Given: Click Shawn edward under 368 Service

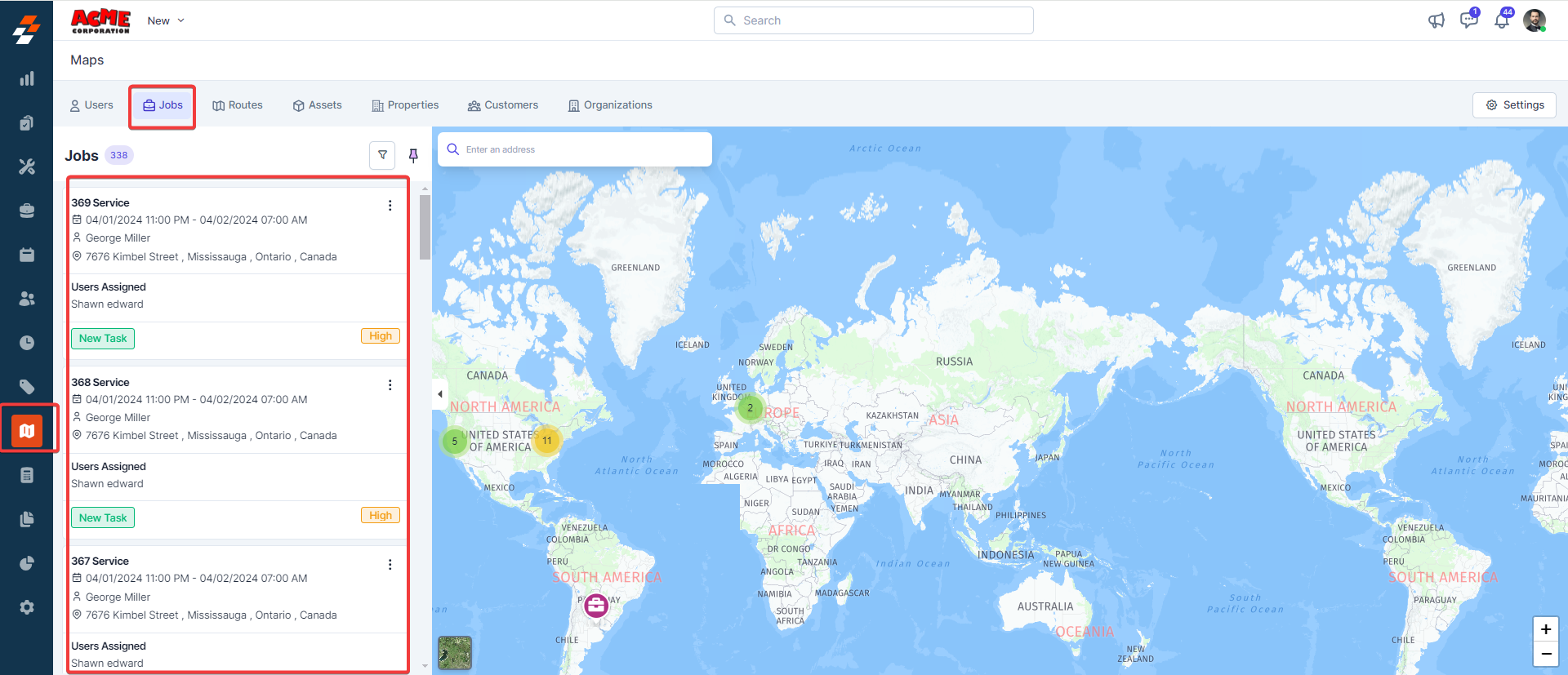Looking at the screenshot, I should tap(107, 484).
